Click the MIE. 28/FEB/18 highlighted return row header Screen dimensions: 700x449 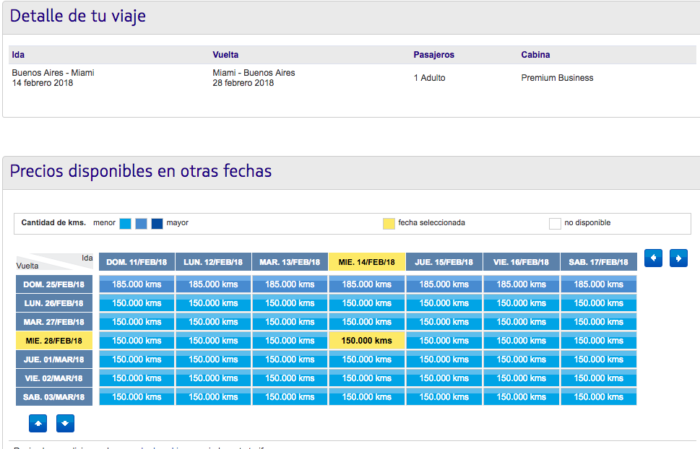pos(52,341)
